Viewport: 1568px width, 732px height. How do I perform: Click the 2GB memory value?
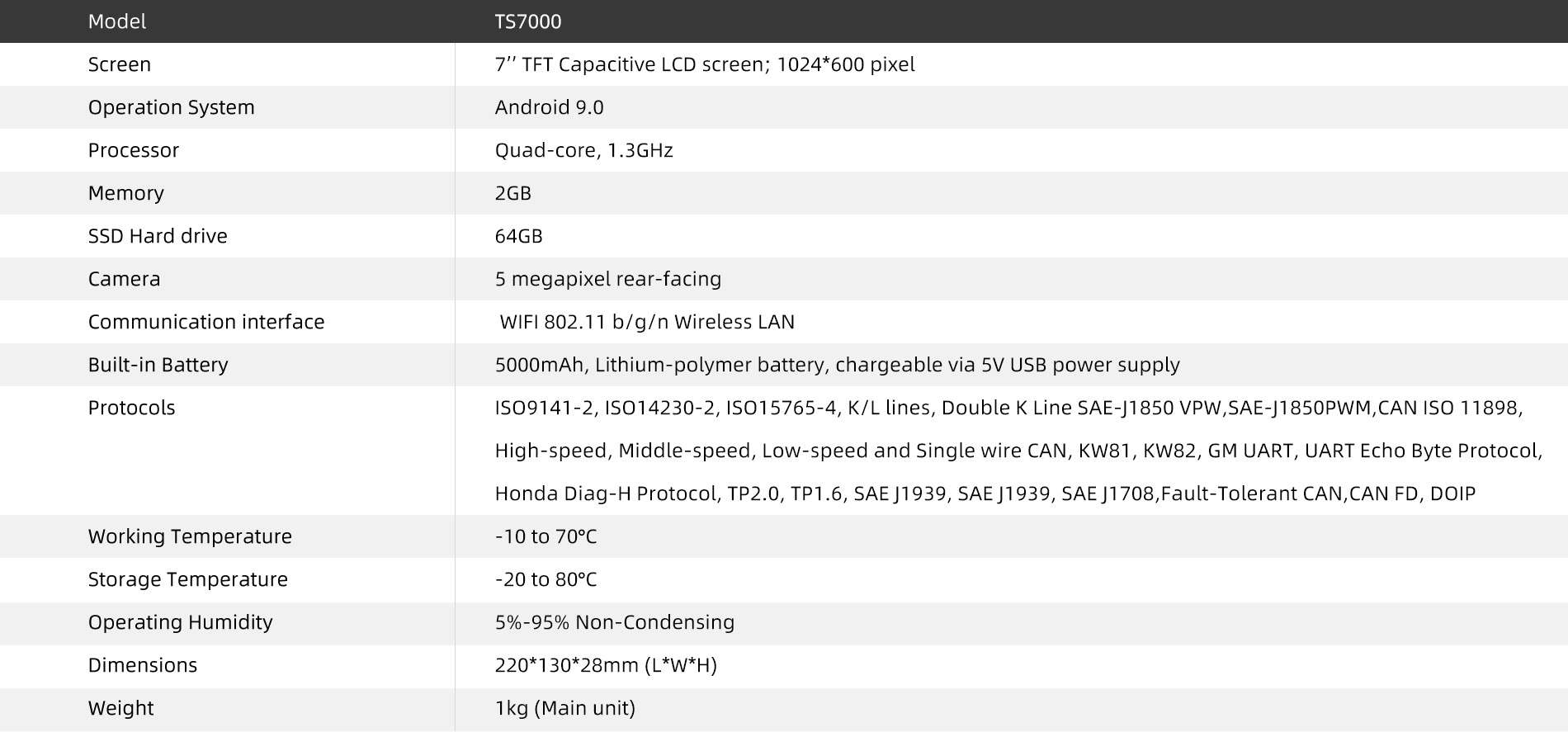click(513, 193)
